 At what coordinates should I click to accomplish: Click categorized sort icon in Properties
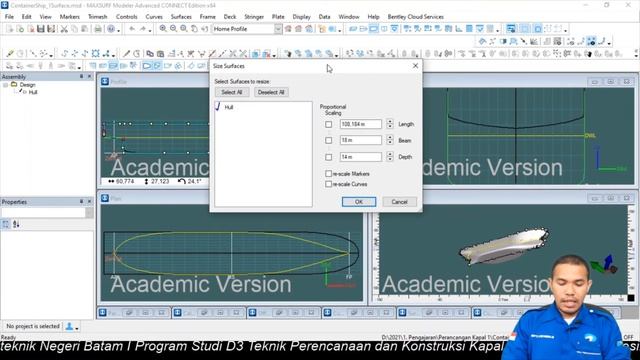6,224
